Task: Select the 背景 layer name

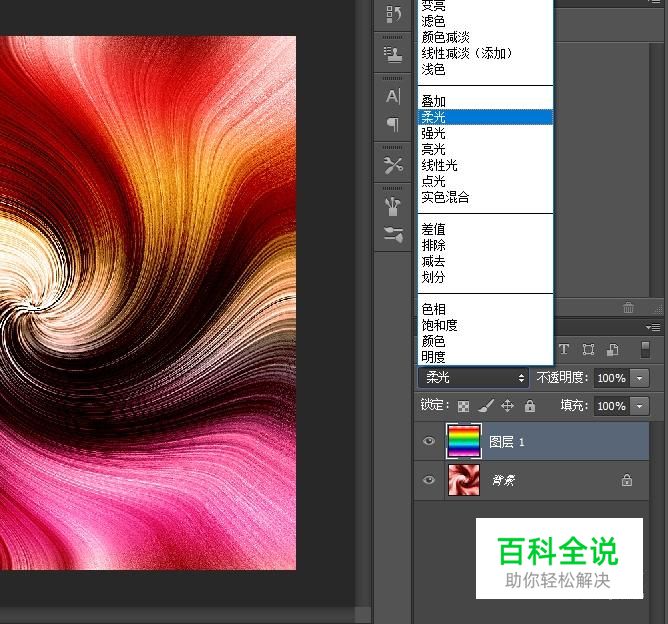Action: click(503, 481)
